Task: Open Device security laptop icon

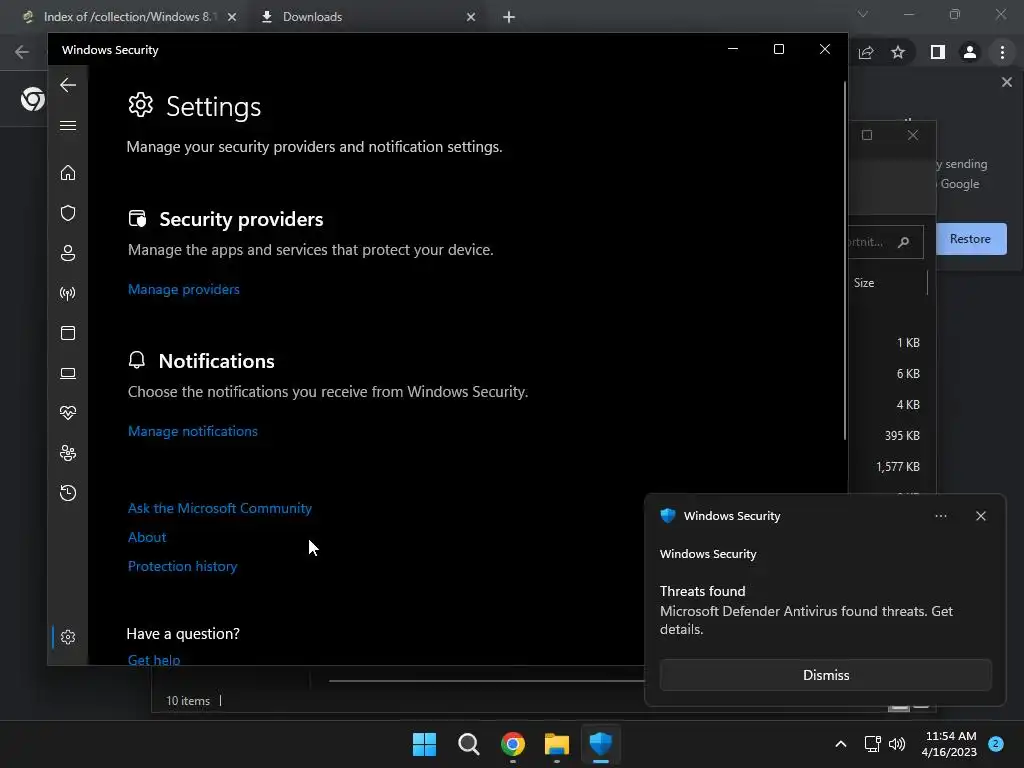Action: point(68,373)
